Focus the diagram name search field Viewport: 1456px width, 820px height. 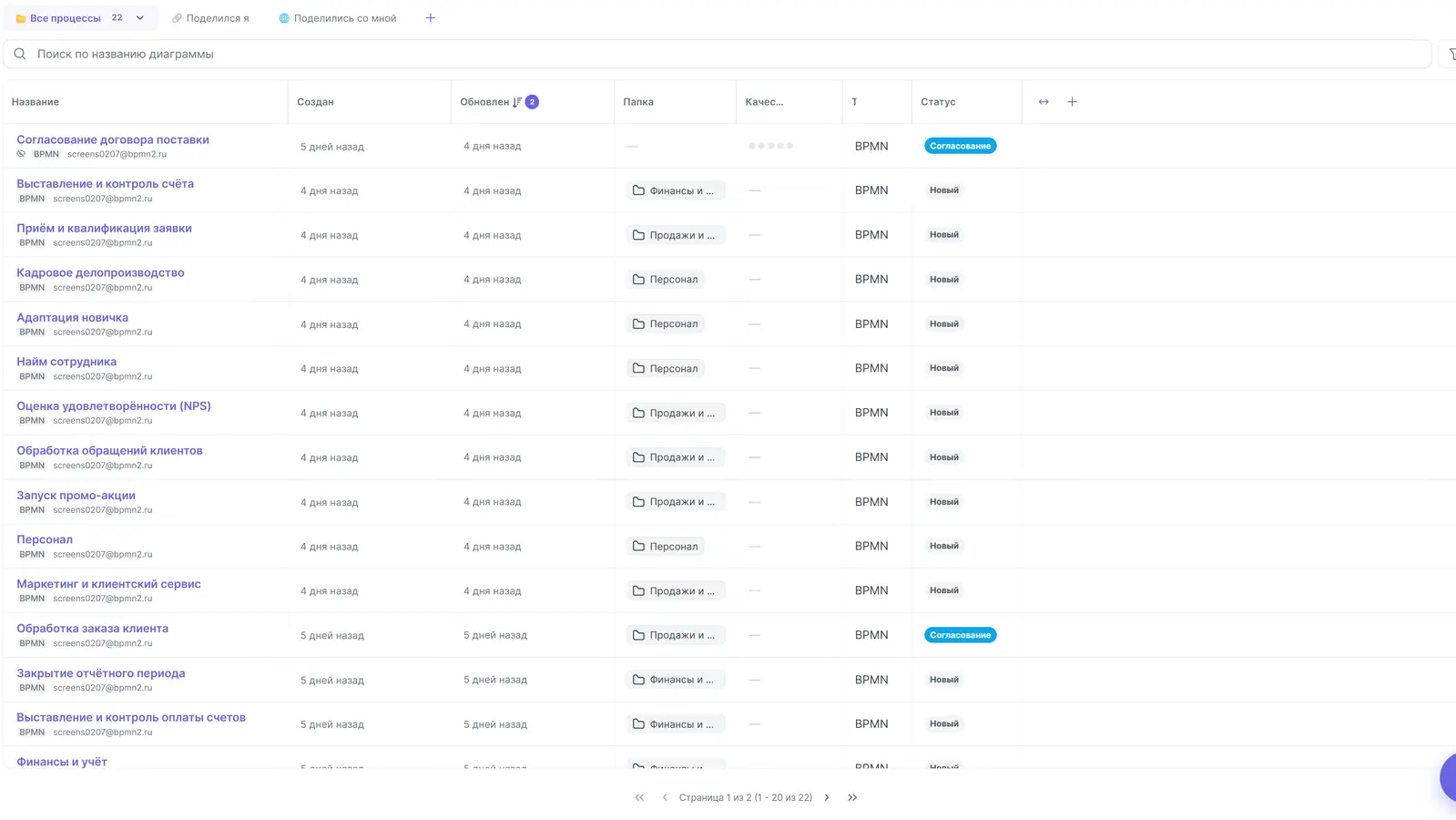718,54
